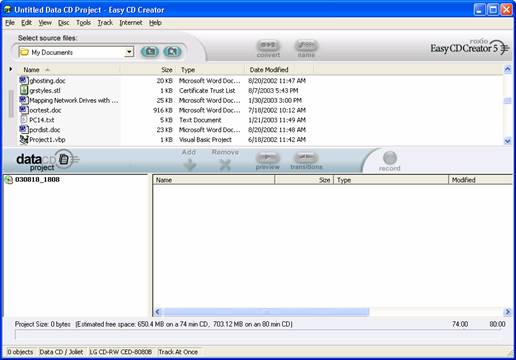The image size is (516, 360).
Task: Select the Project1.vbp file icon
Action: [23, 139]
